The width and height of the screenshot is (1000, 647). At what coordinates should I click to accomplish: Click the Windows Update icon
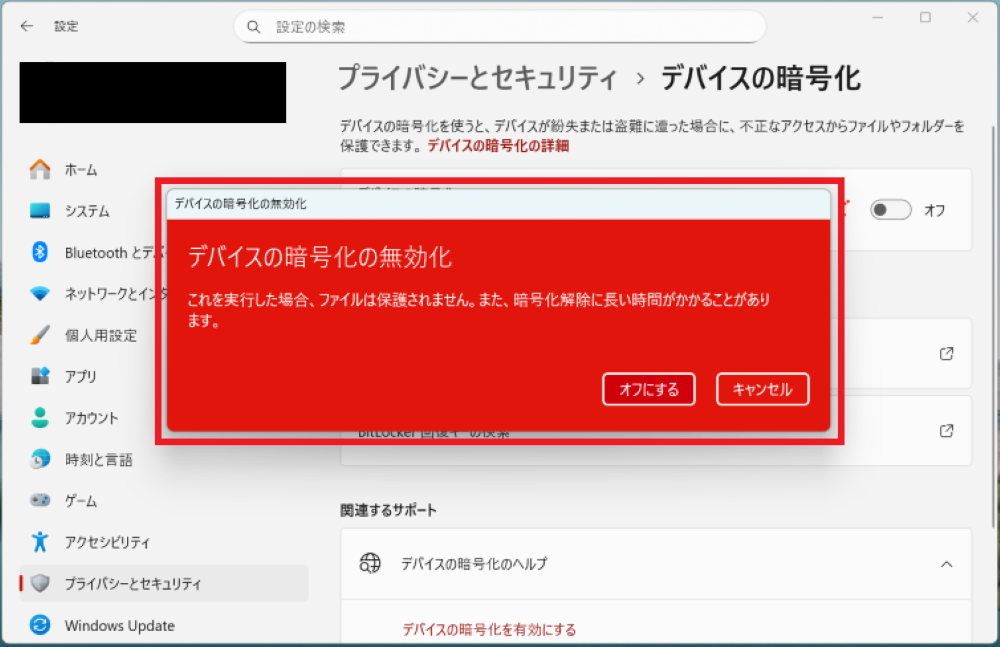[40, 626]
